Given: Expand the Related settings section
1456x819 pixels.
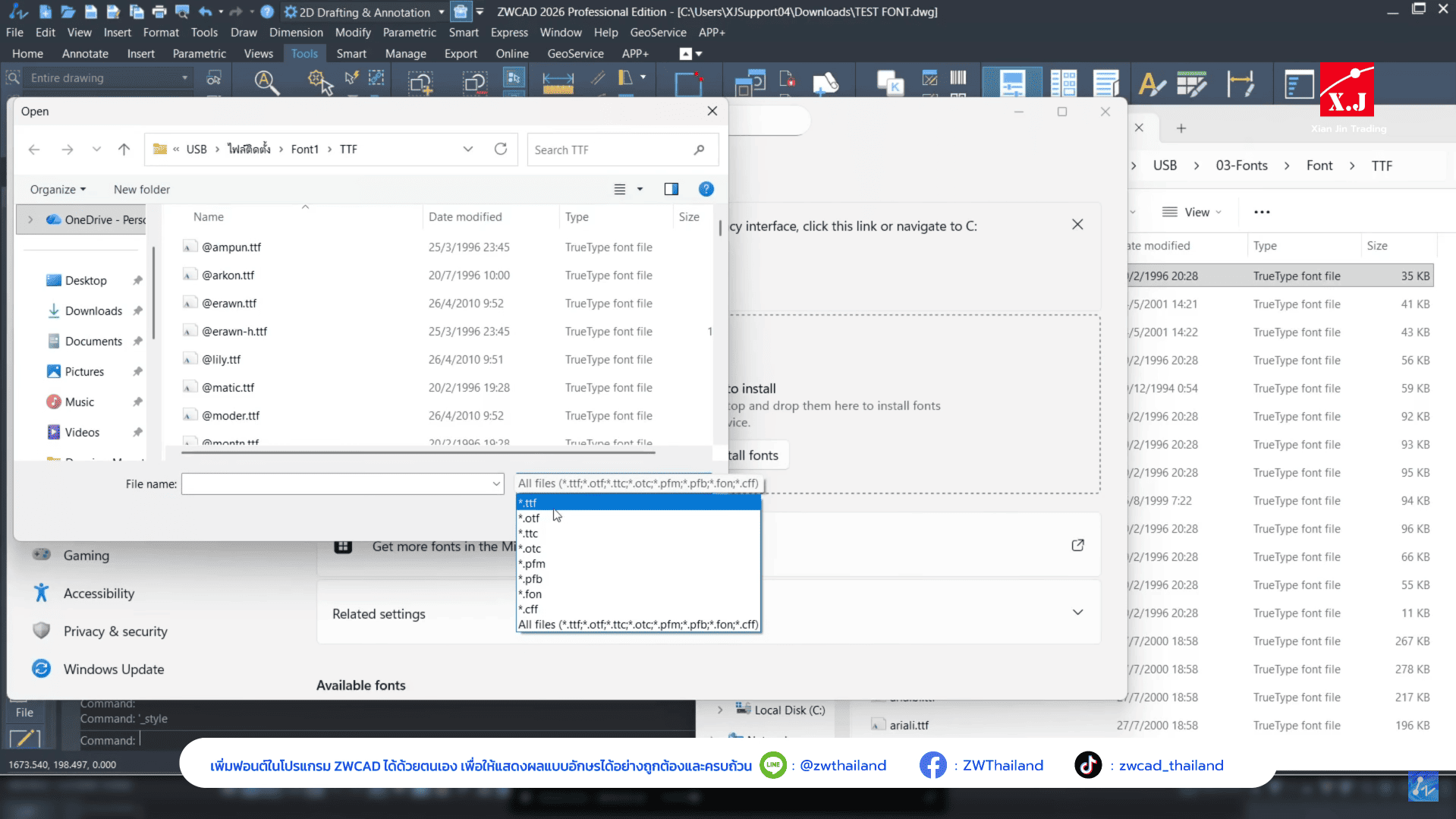Looking at the screenshot, I should pyautogui.click(x=1077, y=613).
